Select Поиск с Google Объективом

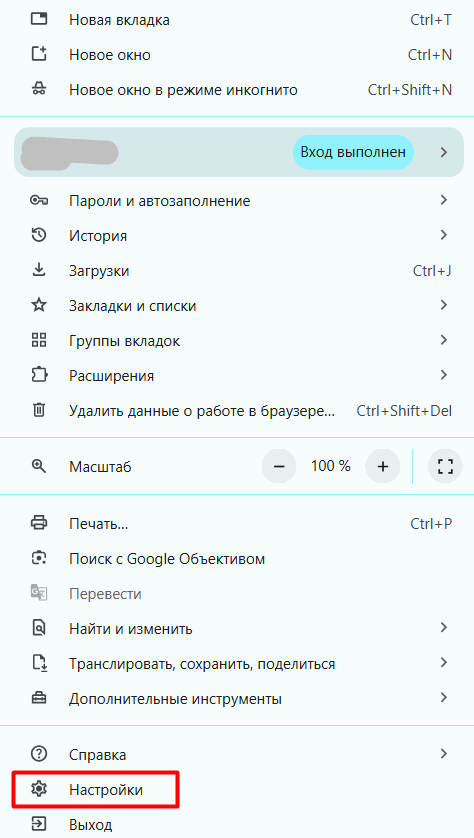point(237,559)
